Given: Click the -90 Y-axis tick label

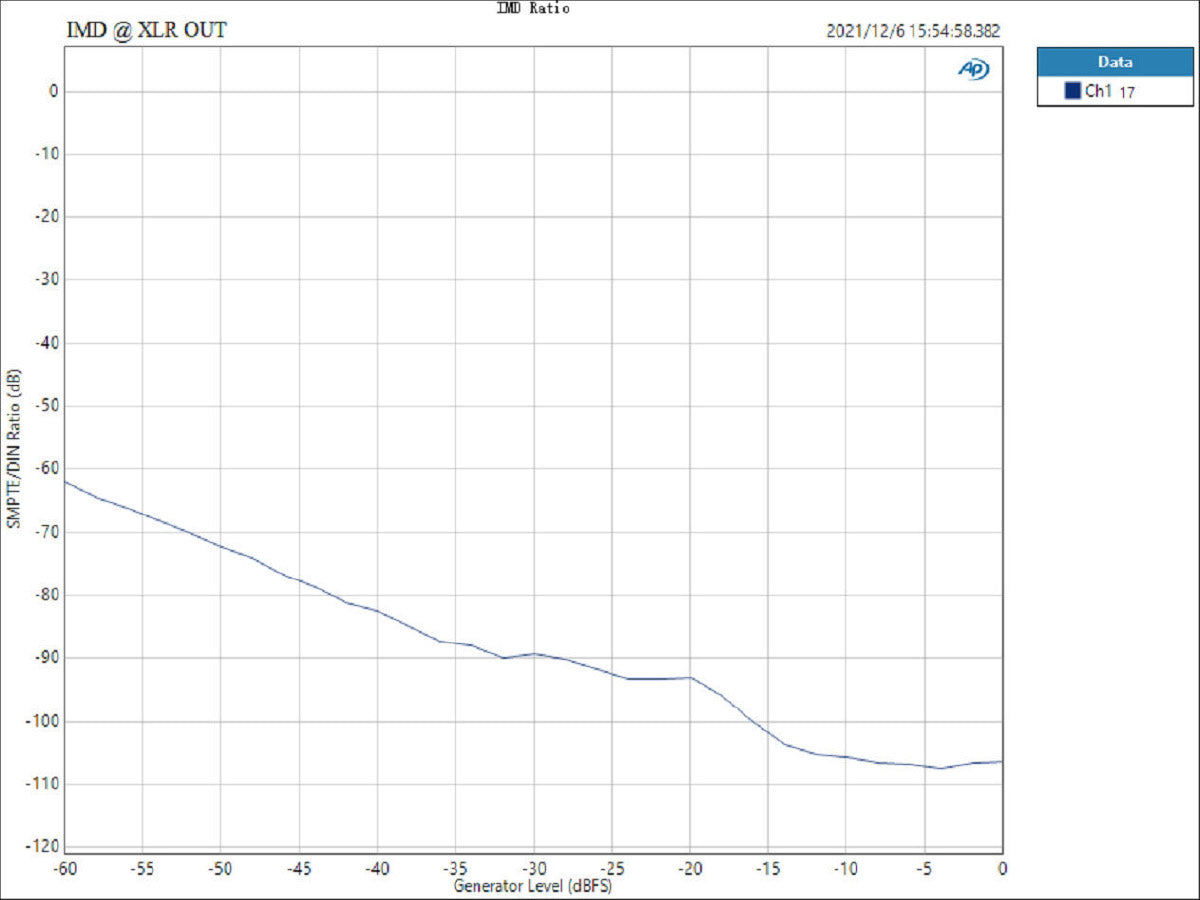Looking at the screenshot, I should (x=48, y=657).
